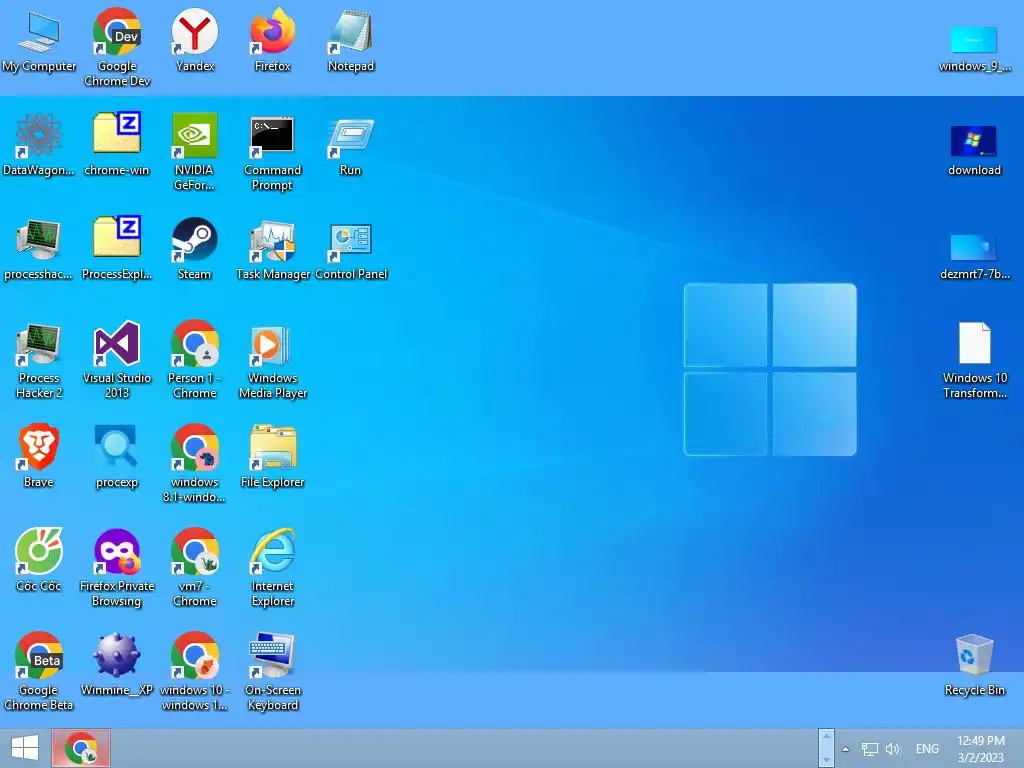The image size is (1024, 768).
Task: Show hidden system tray icons
Action: [x=845, y=749]
